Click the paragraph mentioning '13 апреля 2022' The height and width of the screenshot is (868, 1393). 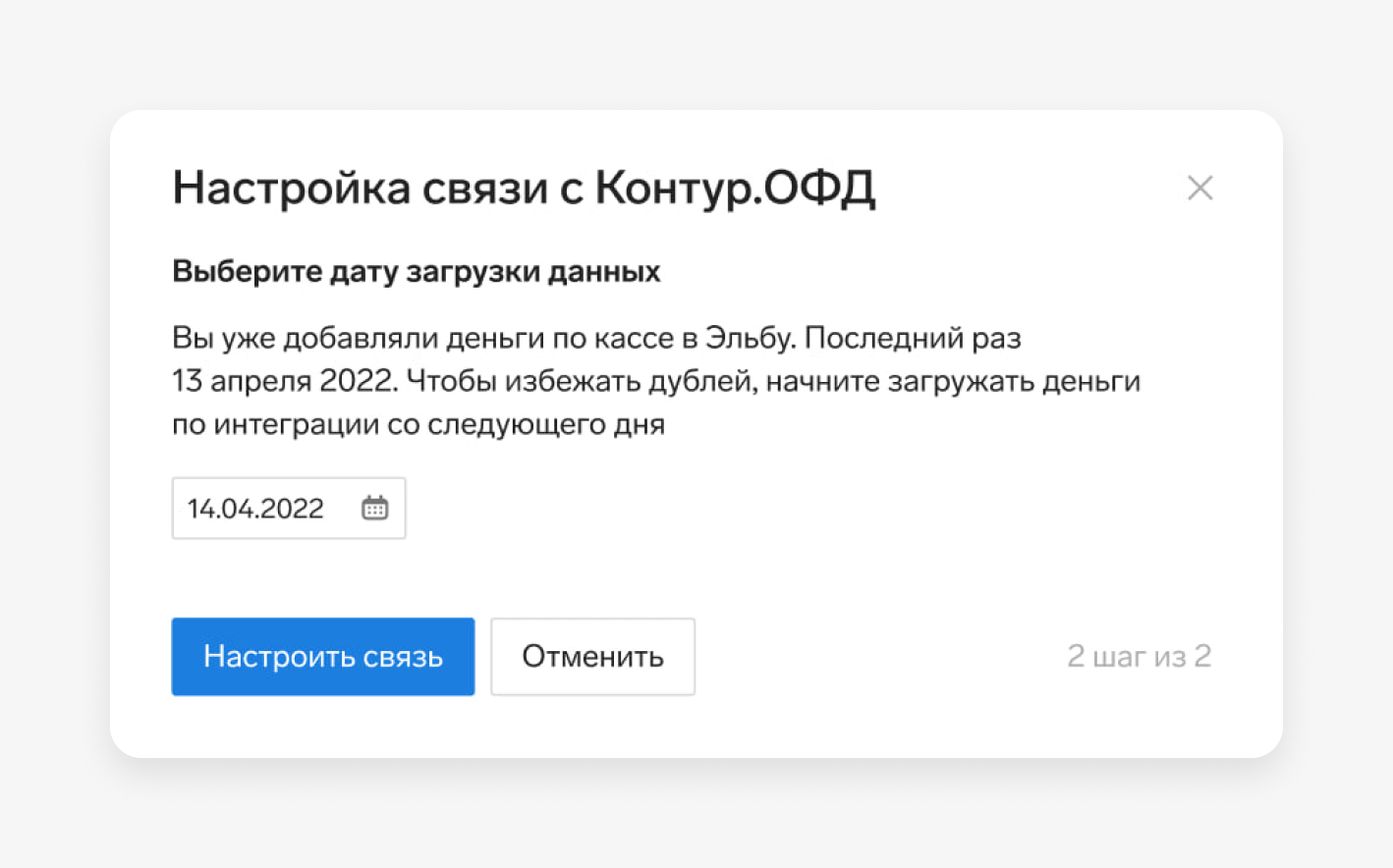(656, 381)
